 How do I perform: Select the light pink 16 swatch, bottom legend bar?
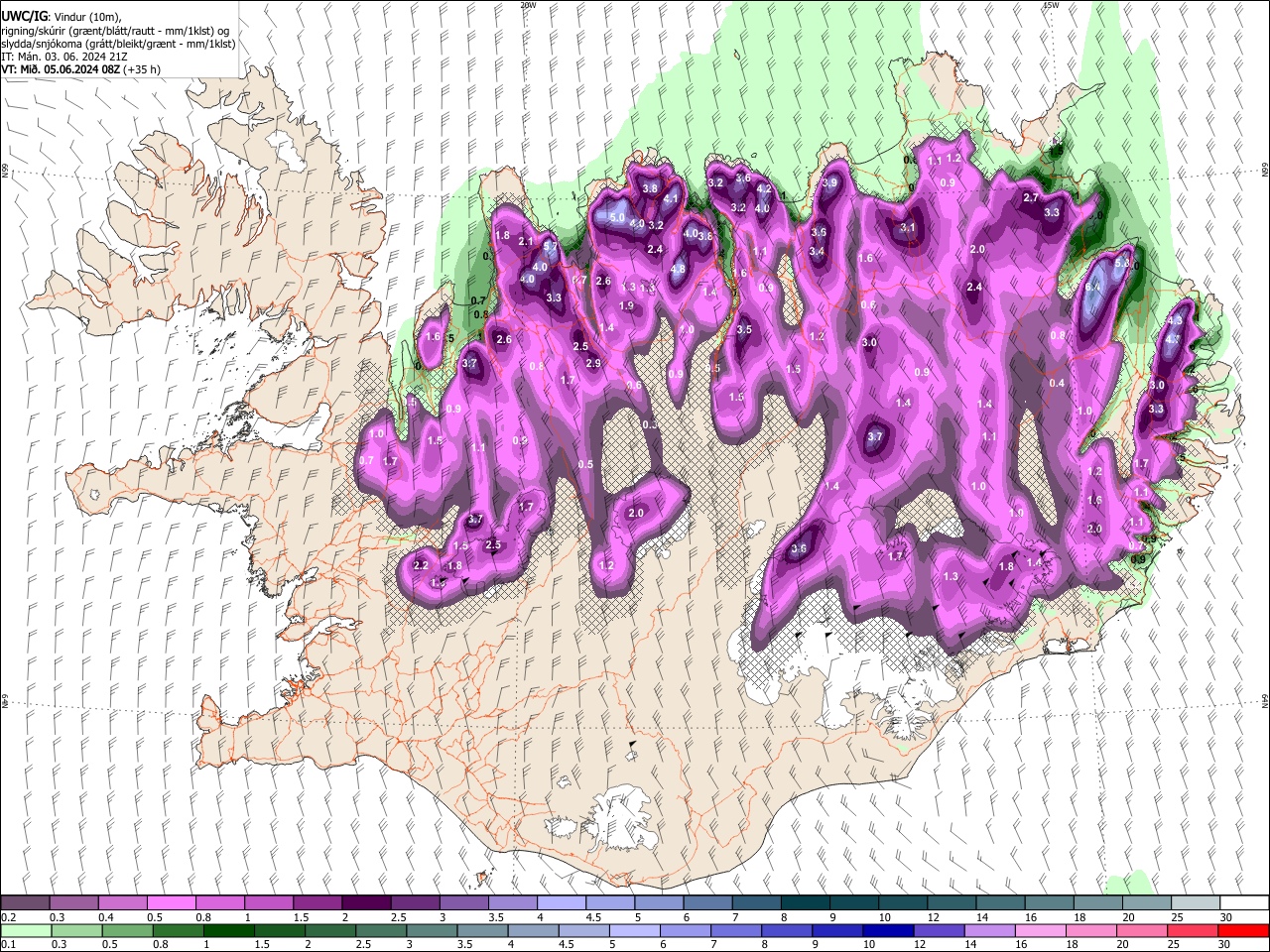click(1041, 930)
